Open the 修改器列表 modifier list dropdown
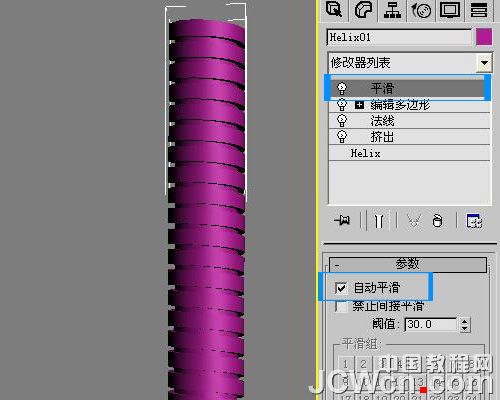Image resolution: width=500 pixels, height=400 pixels. (484, 62)
